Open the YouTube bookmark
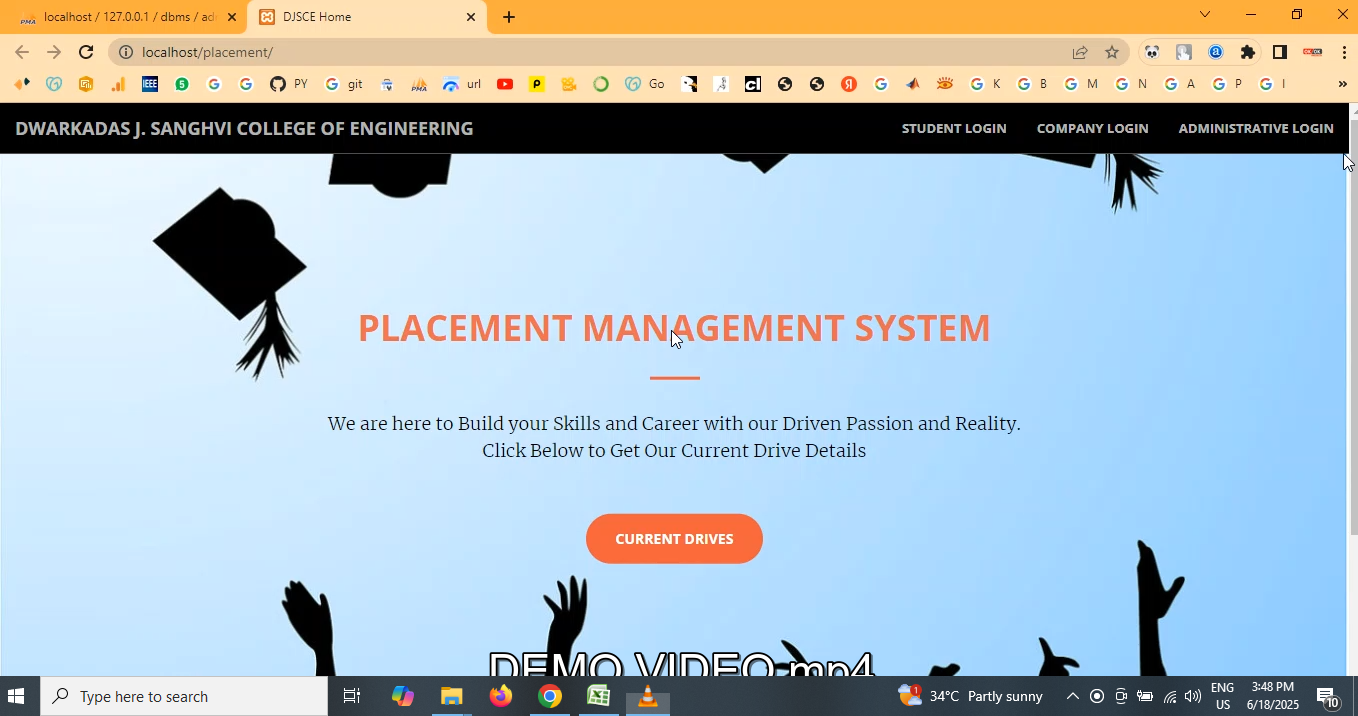Image resolution: width=1358 pixels, height=716 pixels. (x=505, y=84)
